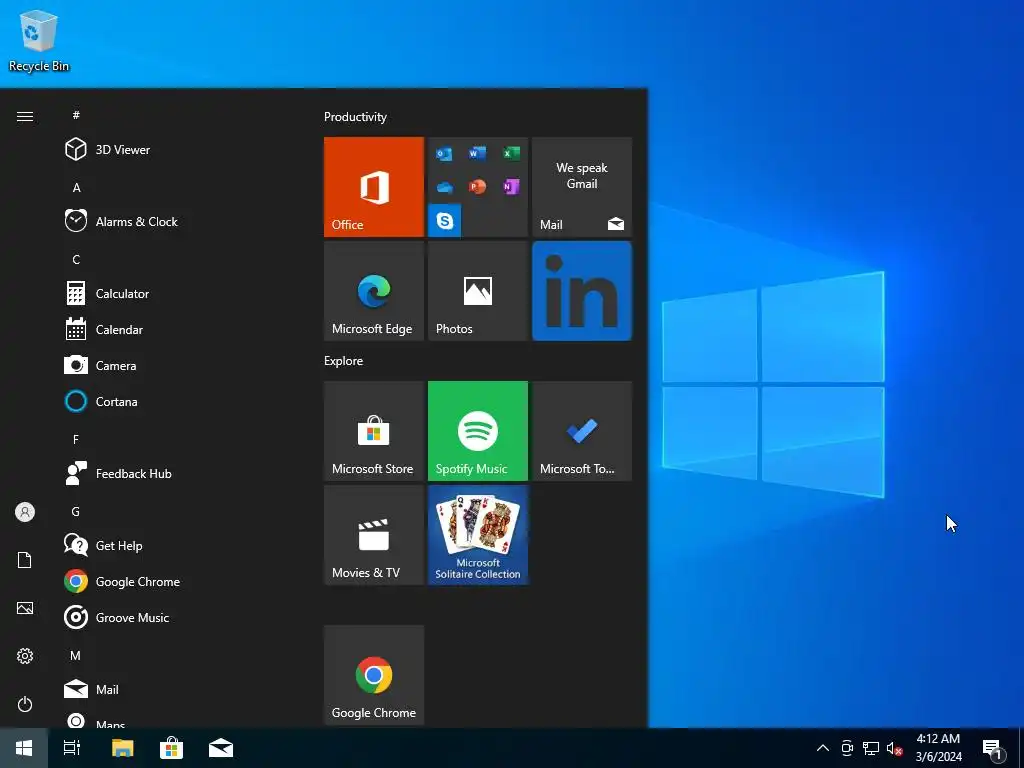
Task: Open 3D Viewer from the app list
Action: (176, 150)
